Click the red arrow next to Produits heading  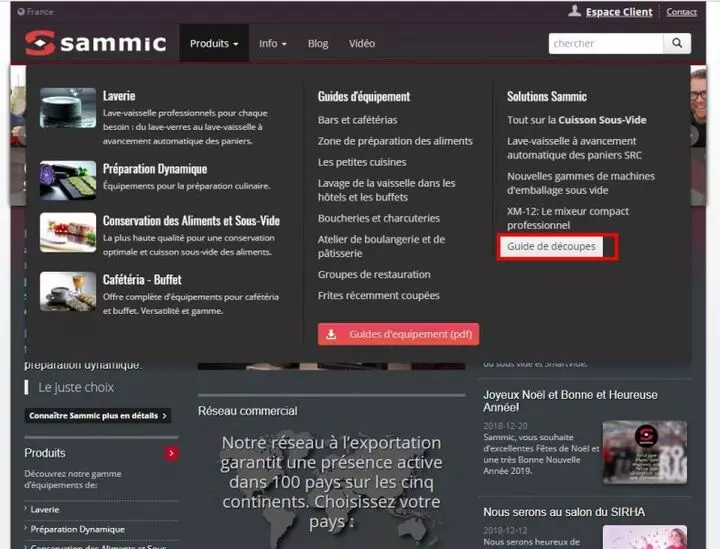(x=171, y=453)
